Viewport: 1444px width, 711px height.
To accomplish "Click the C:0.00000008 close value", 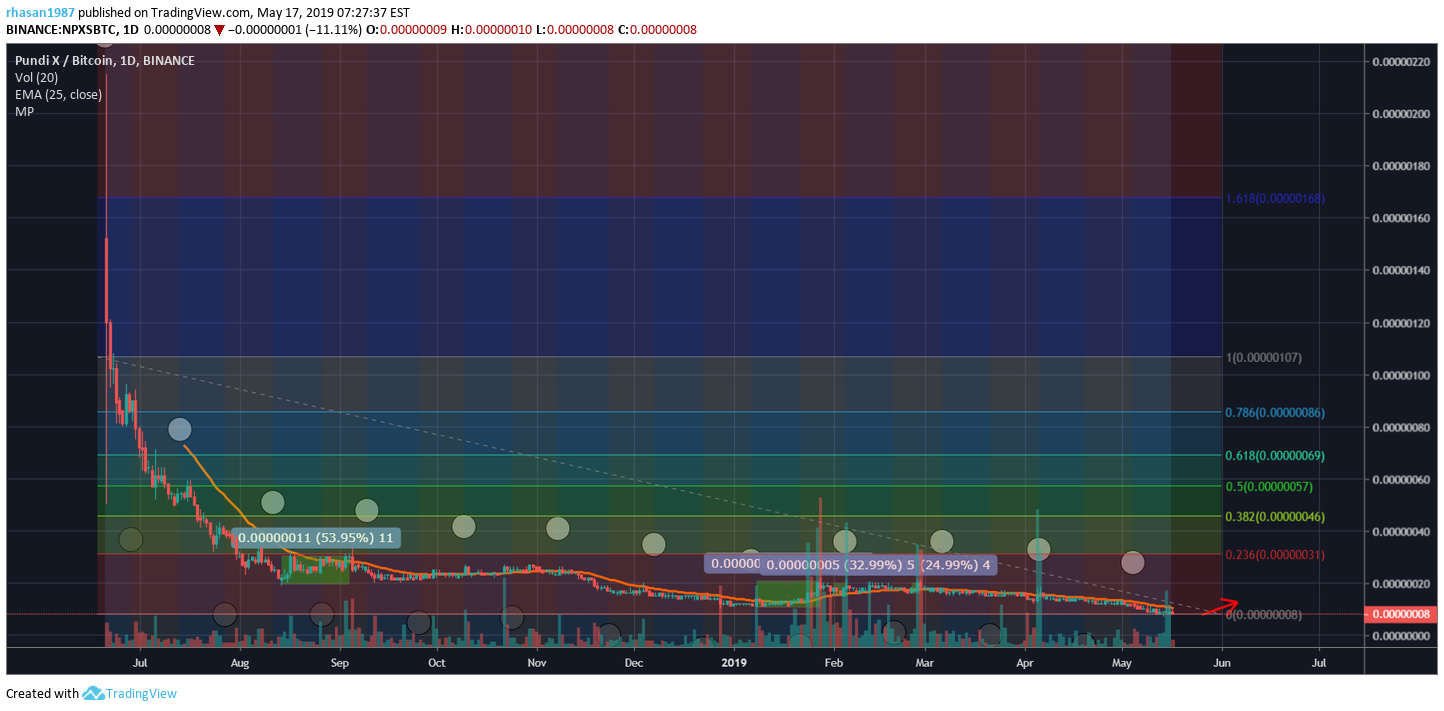I will tap(657, 30).
